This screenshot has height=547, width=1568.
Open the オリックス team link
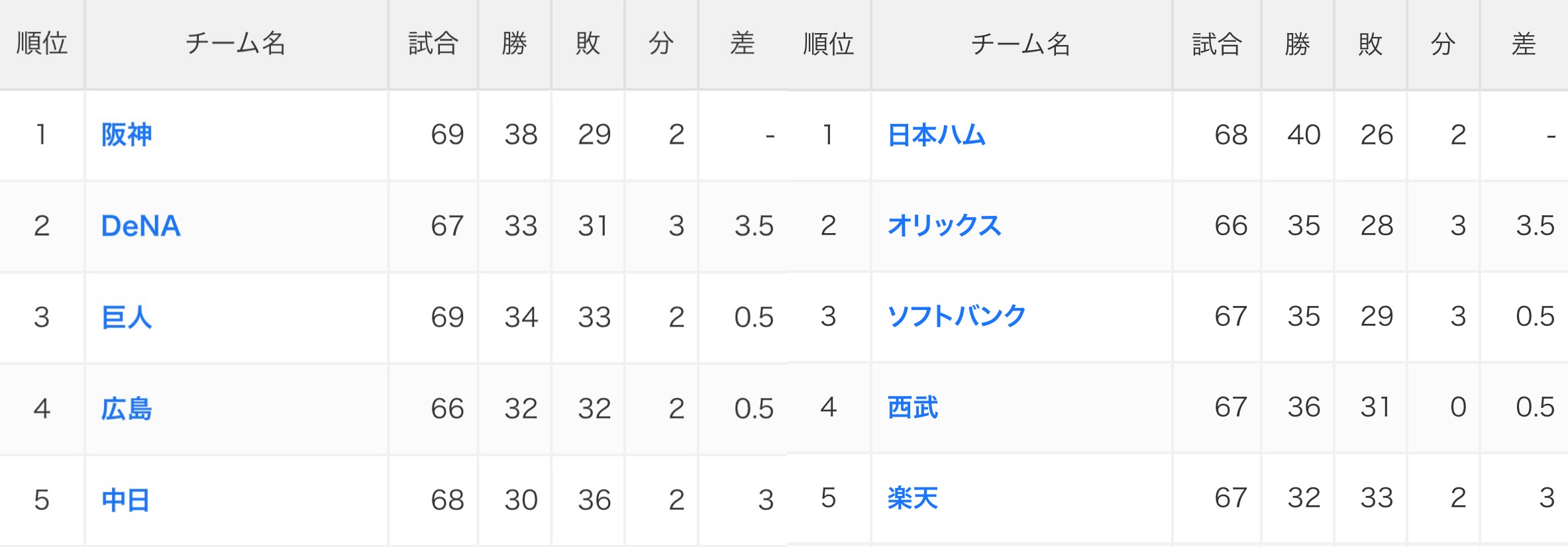click(x=944, y=226)
